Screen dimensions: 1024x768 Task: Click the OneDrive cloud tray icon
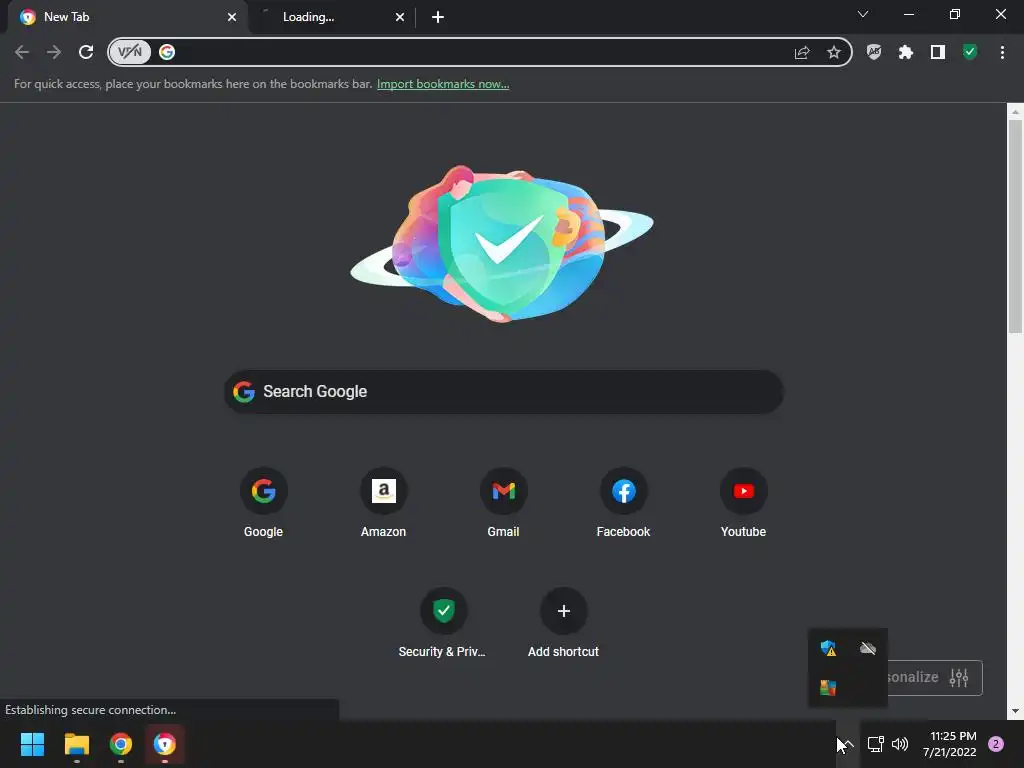868,648
